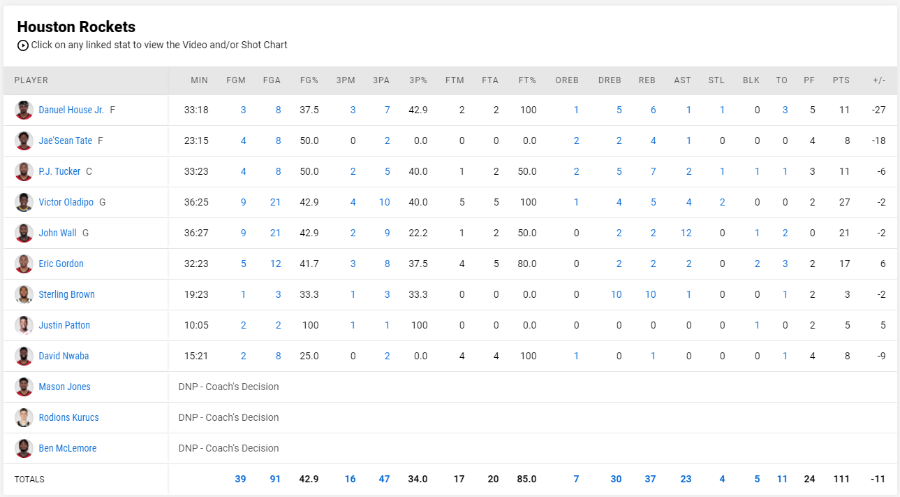Click Mason Jones DNP - Coach's Decision text

point(228,387)
